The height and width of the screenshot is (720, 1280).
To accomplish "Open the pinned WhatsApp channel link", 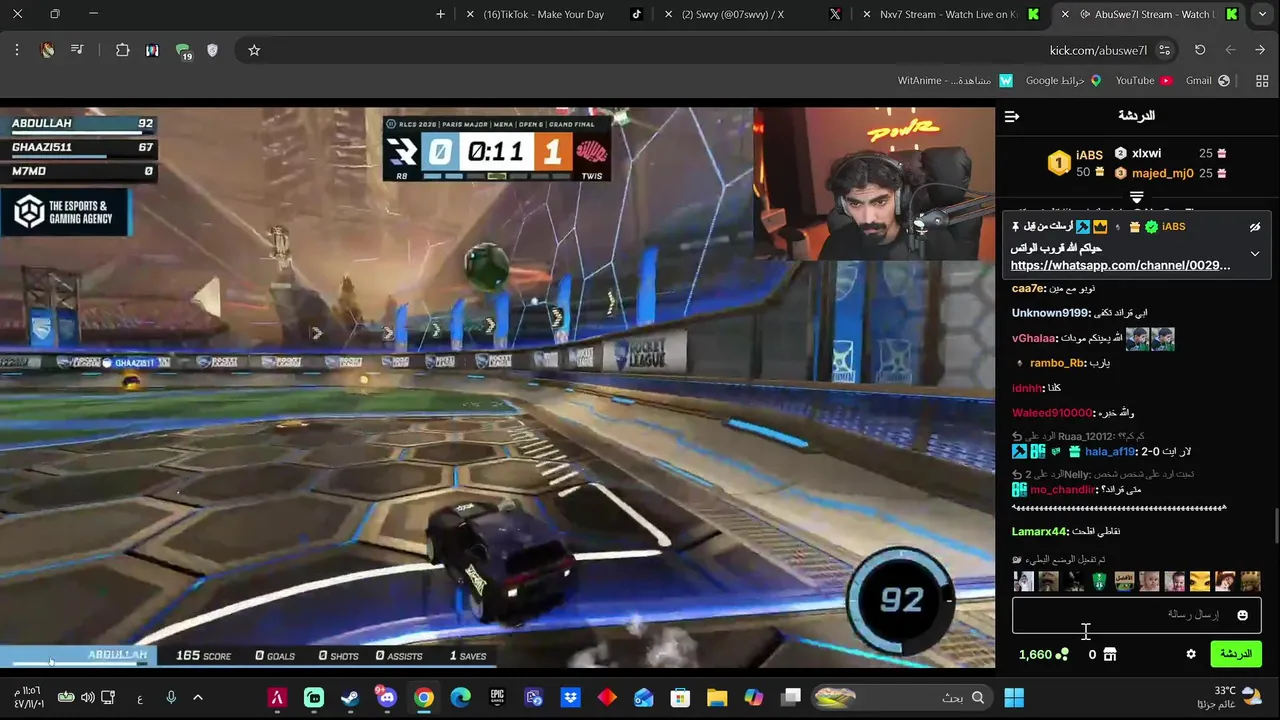I will (x=1120, y=265).
